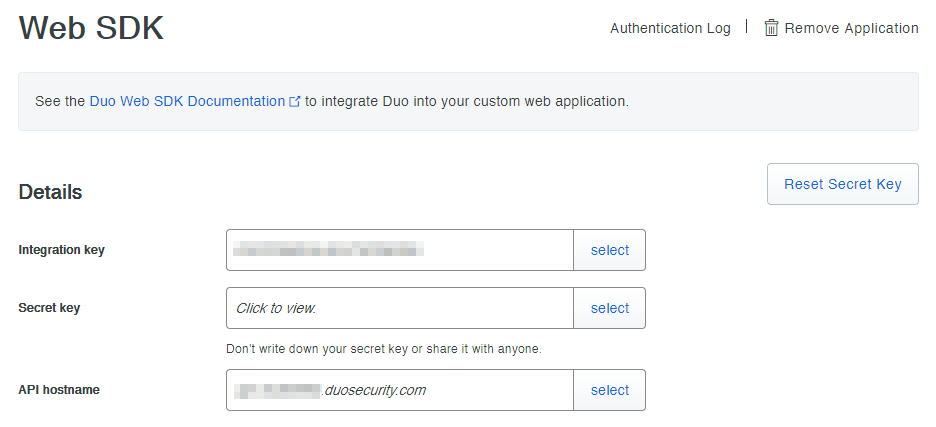Click the Integration key label
Viewport: 936px width, 427px height.
61,250
